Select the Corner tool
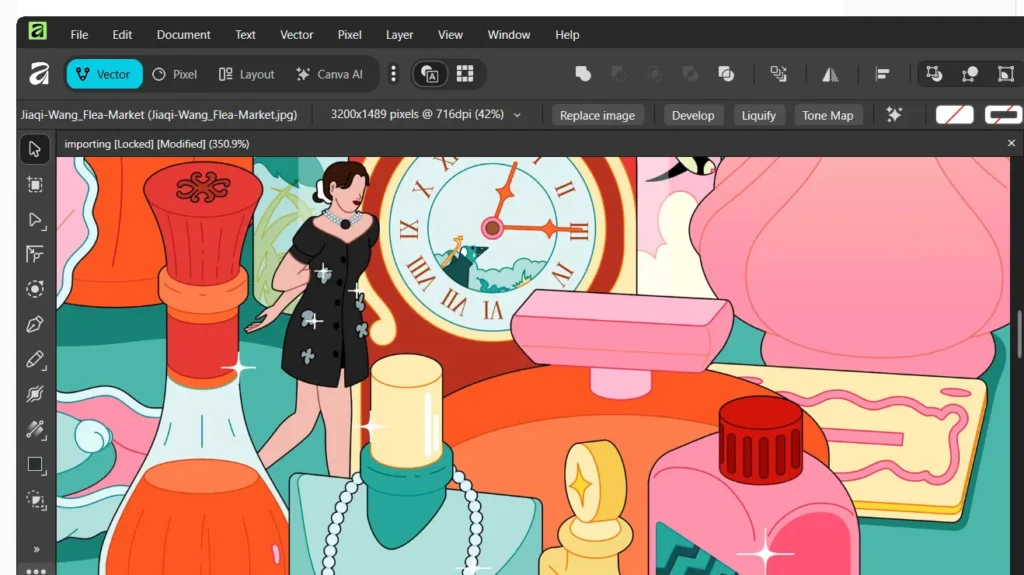 point(35,255)
